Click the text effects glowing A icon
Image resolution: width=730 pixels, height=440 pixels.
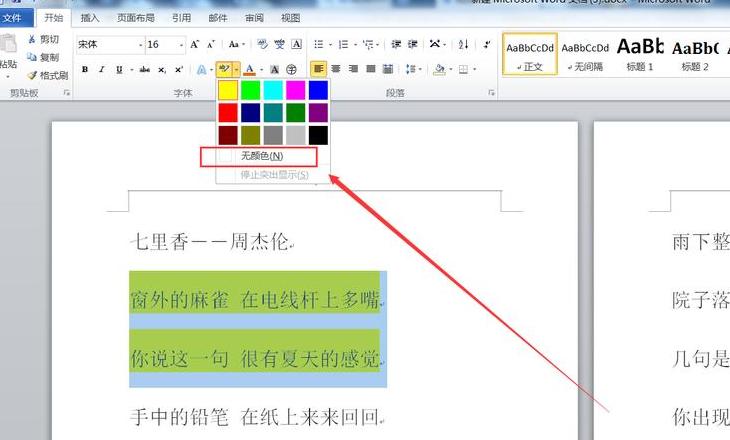[x=201, y=69]
